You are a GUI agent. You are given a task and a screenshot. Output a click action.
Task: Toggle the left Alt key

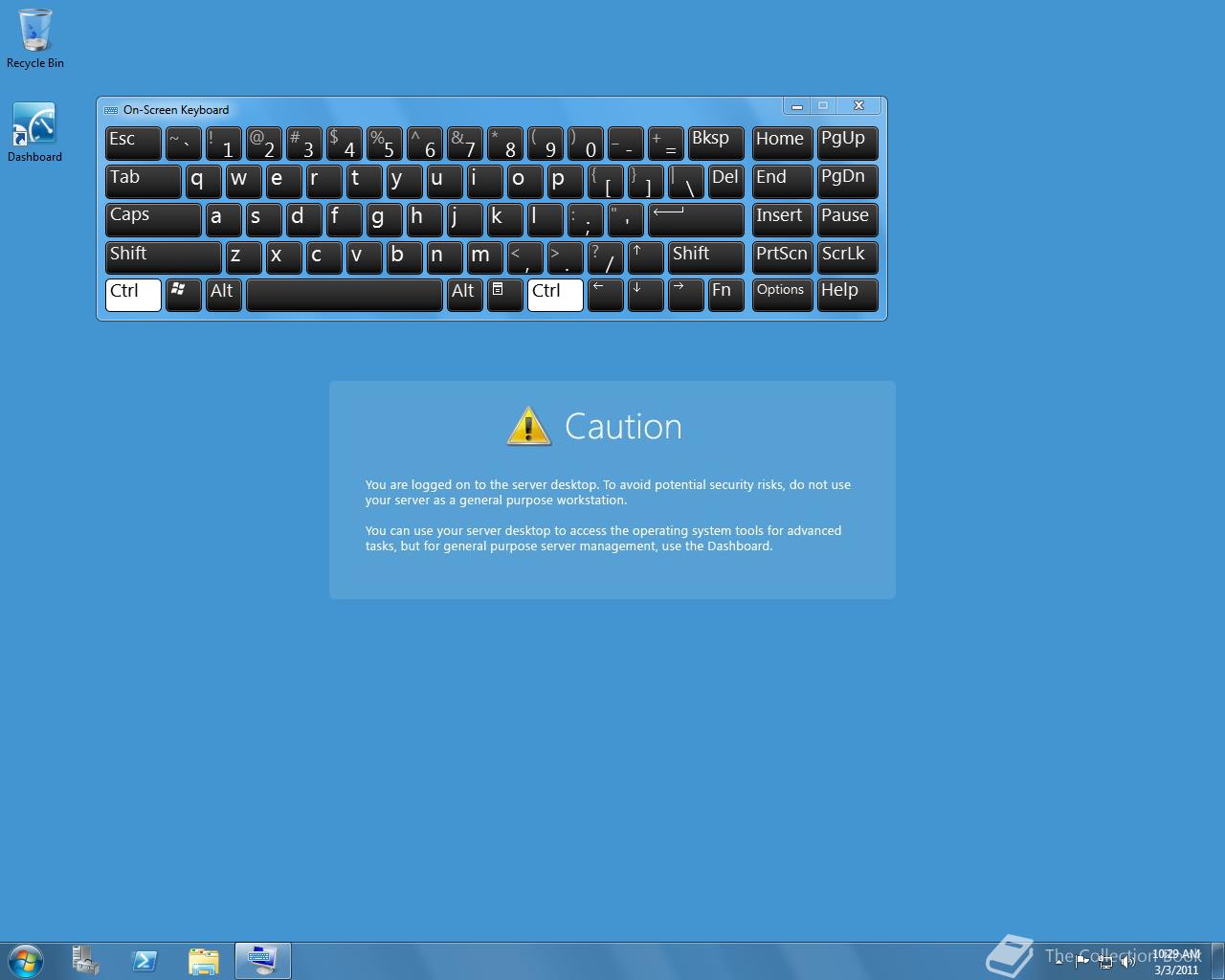coord(225,295)
